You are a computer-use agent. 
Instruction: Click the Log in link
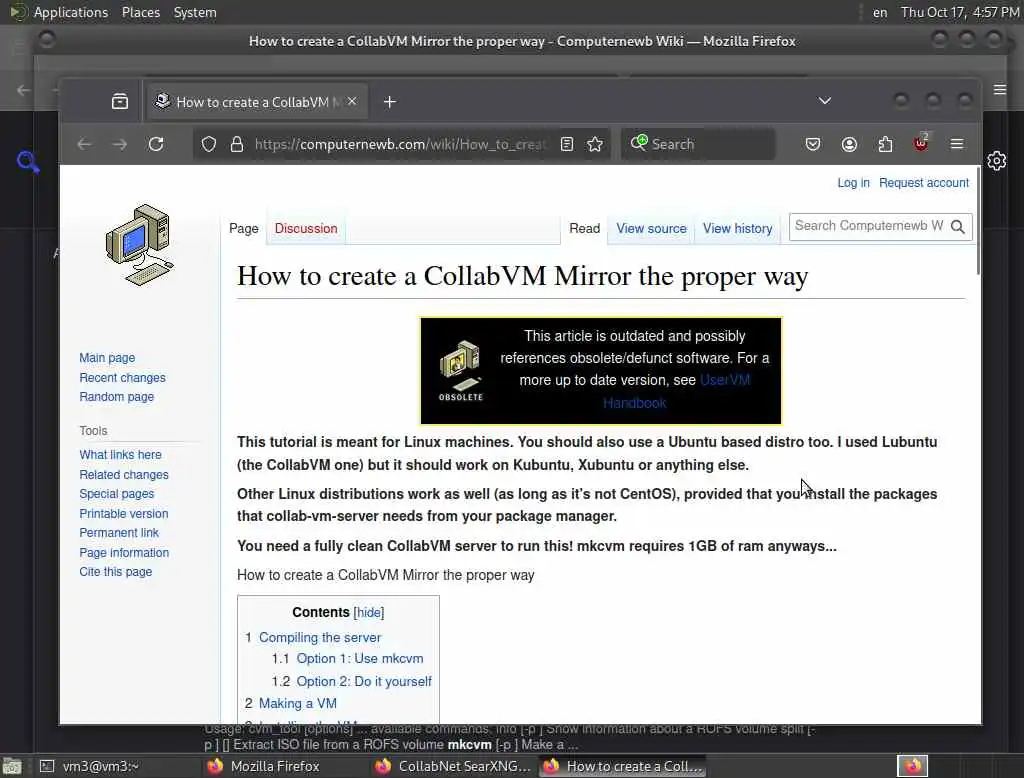tap(853, 183)
